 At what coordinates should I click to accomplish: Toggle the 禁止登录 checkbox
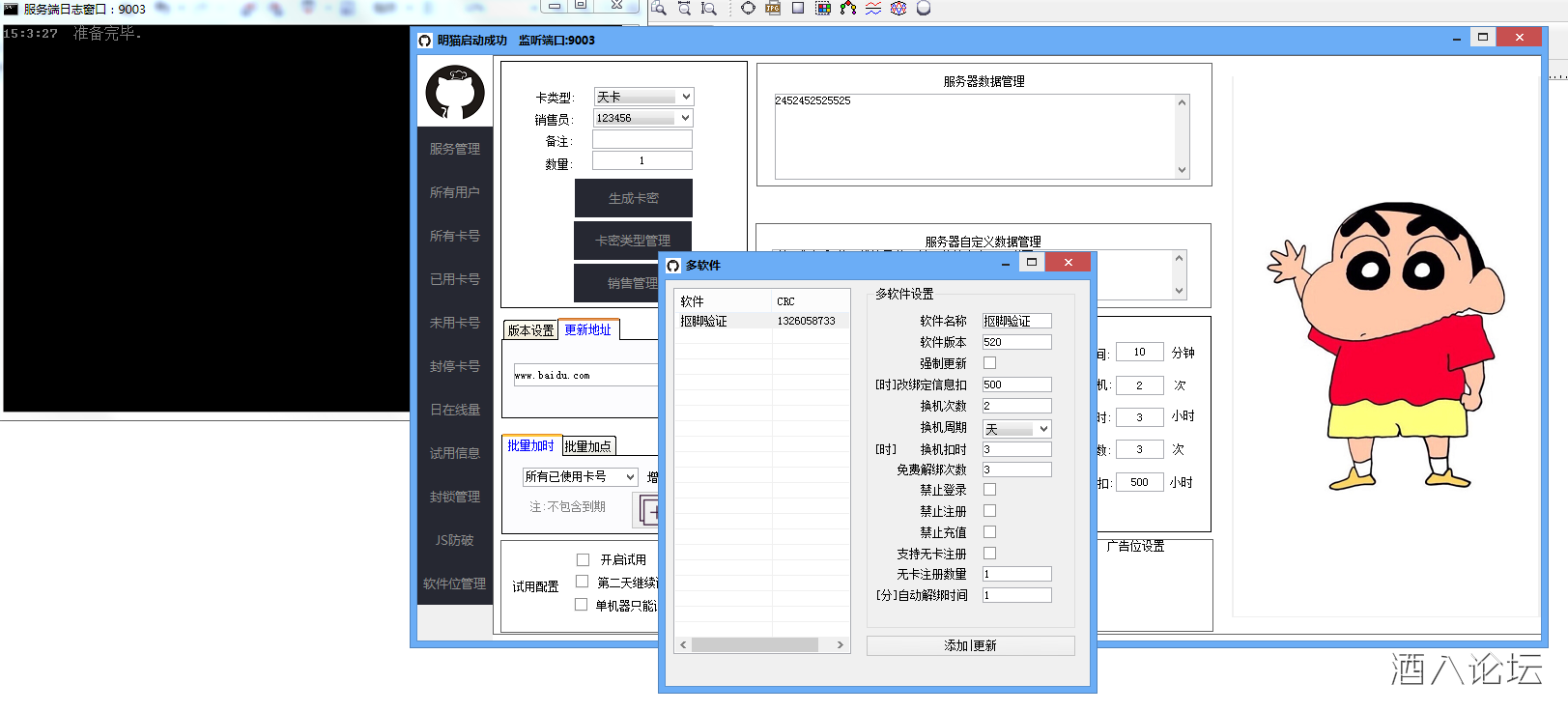click(989, 490)
